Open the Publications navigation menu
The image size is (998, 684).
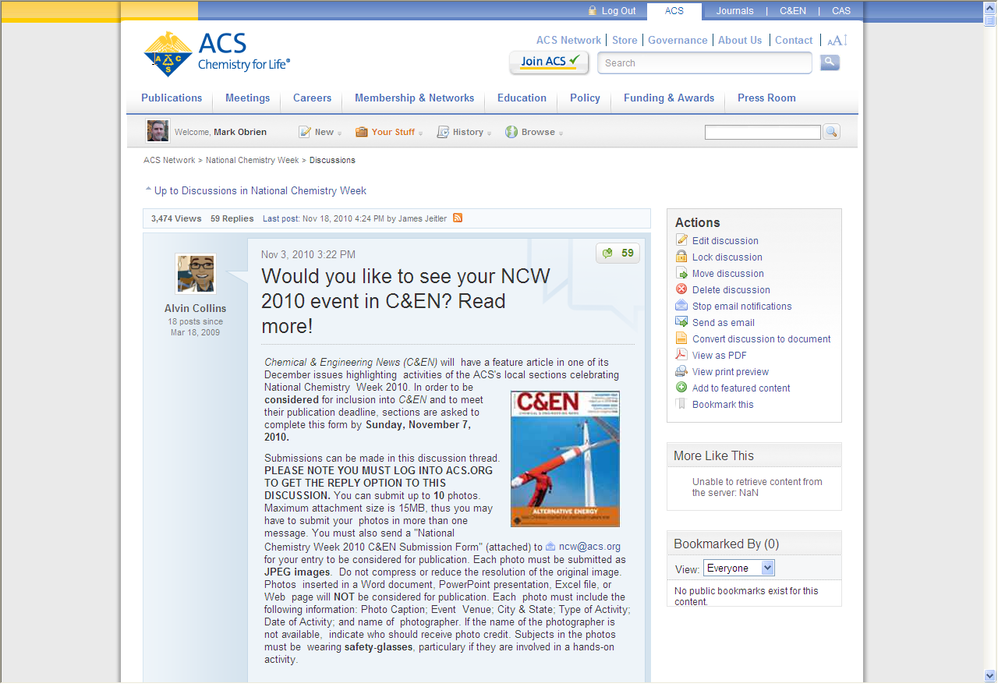tap(171, 98)
